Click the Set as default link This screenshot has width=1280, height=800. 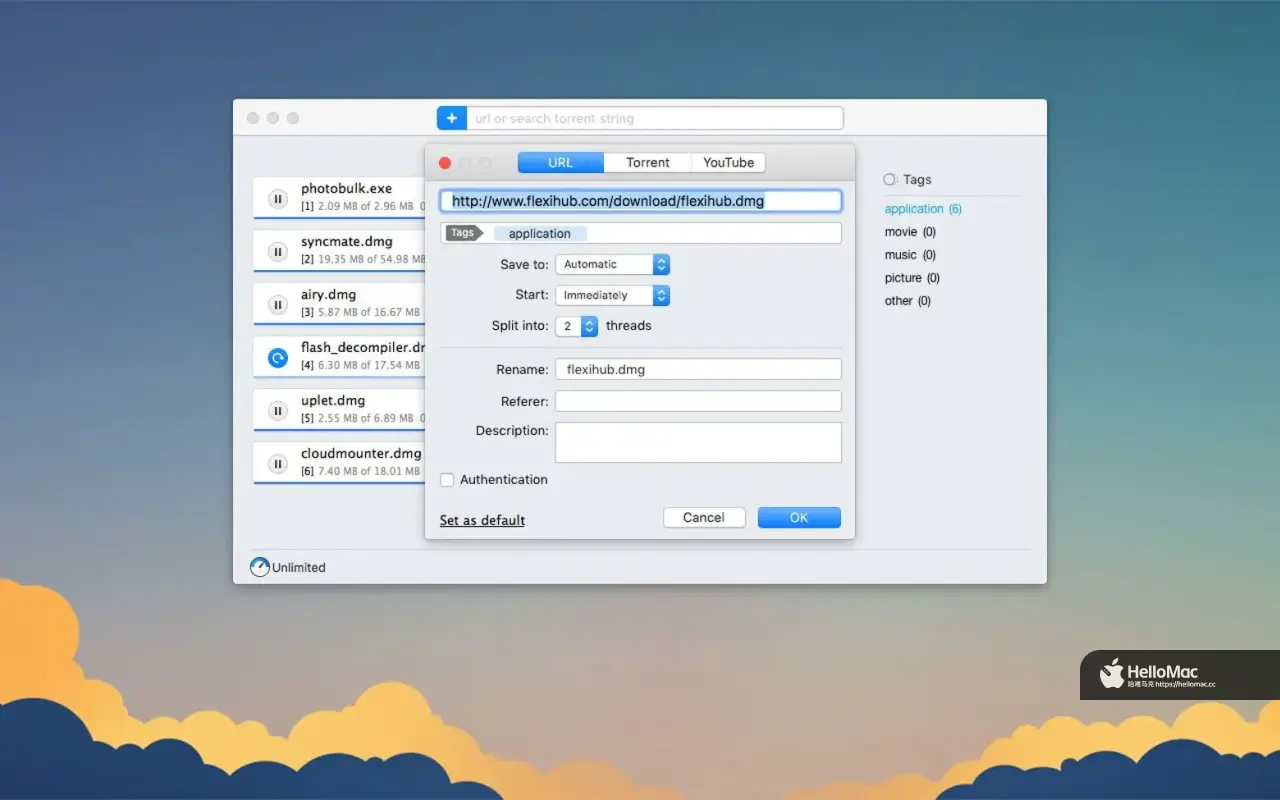click(482, 520)
